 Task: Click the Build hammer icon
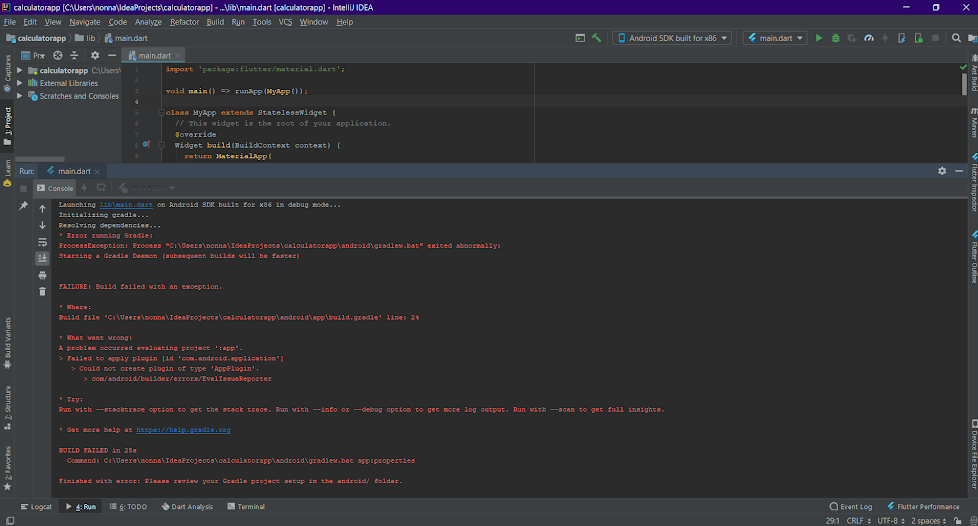pyautogui.click(x=596, y=38)
